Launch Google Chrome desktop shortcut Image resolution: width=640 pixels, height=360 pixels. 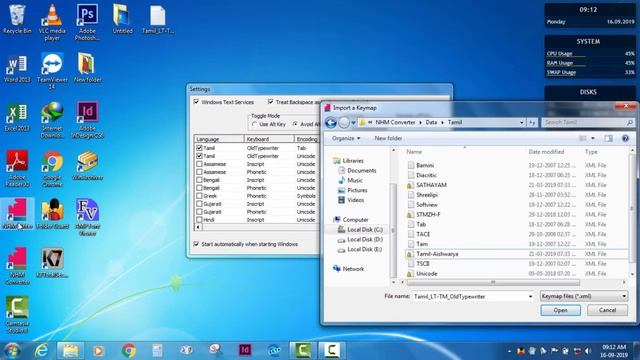click(x=52, y=169)
